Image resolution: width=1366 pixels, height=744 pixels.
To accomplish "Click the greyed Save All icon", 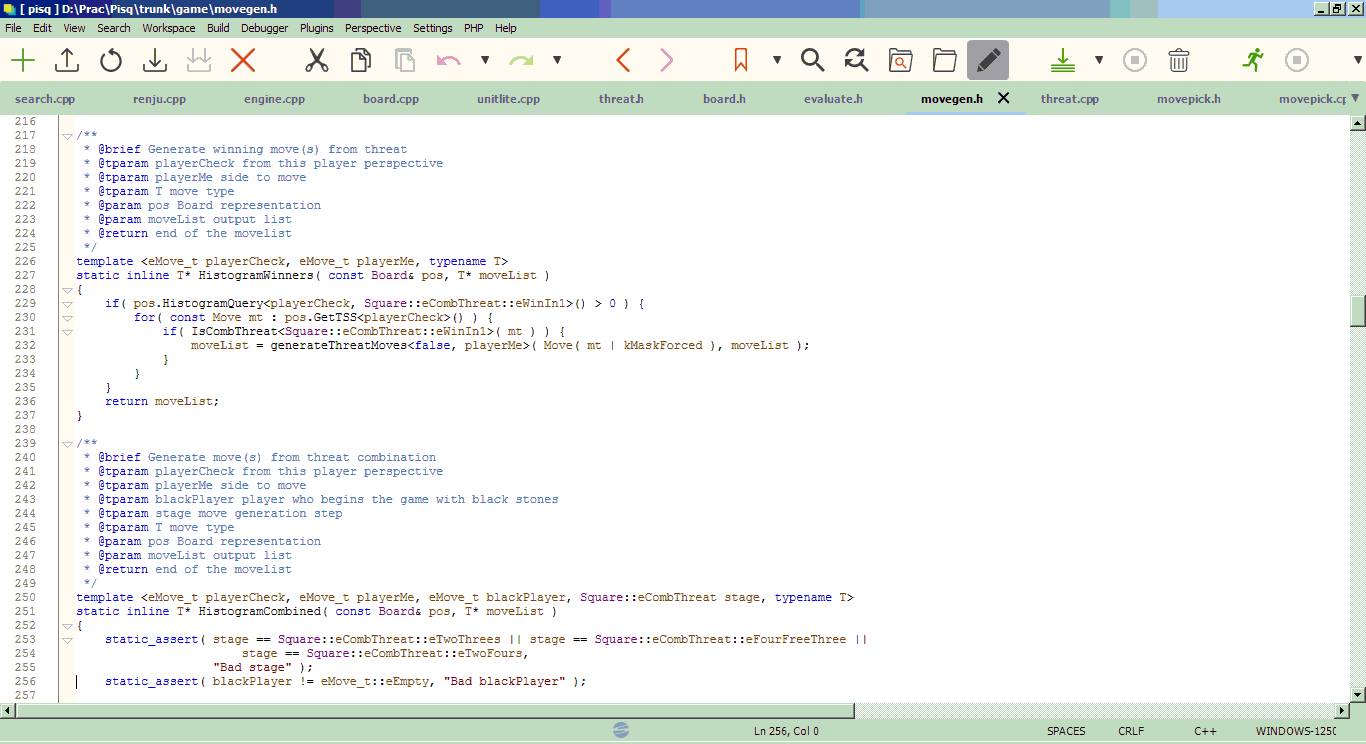I will [199, 60].
